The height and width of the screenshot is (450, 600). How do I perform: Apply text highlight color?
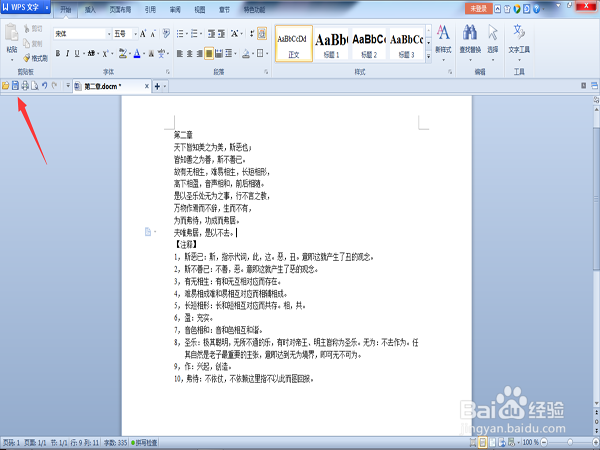[x=122, y=54]
